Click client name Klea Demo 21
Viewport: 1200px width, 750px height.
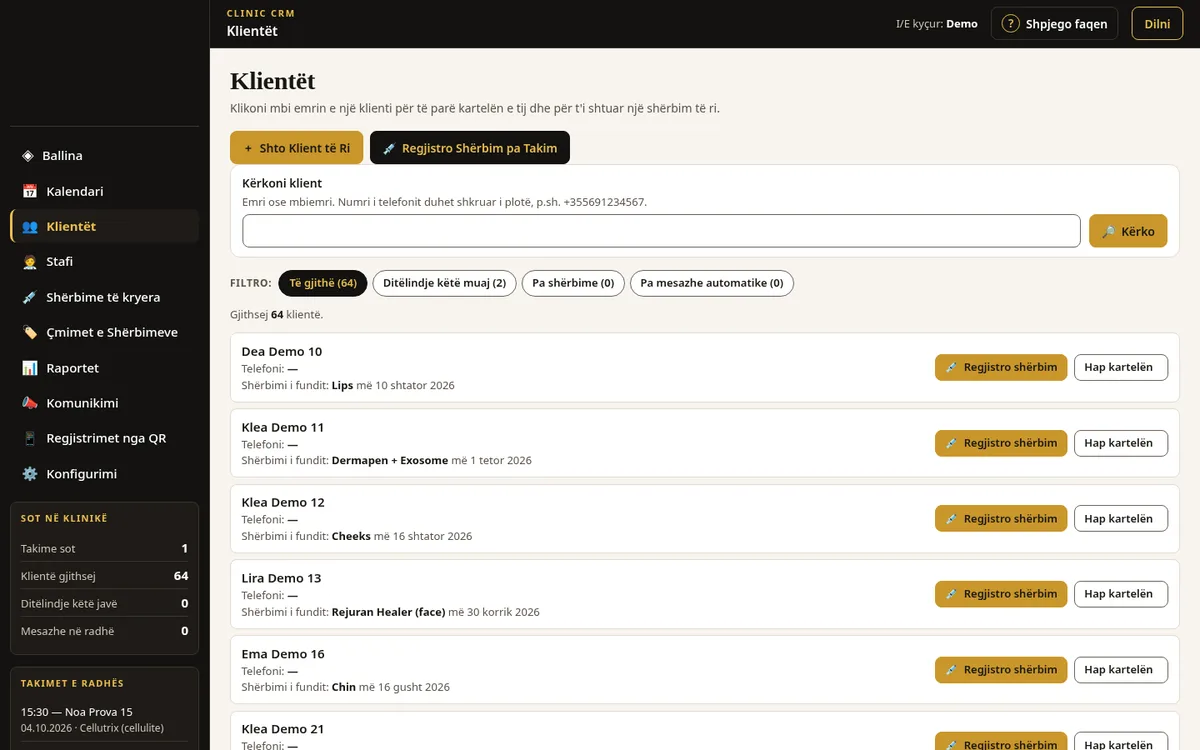[283, 729]
